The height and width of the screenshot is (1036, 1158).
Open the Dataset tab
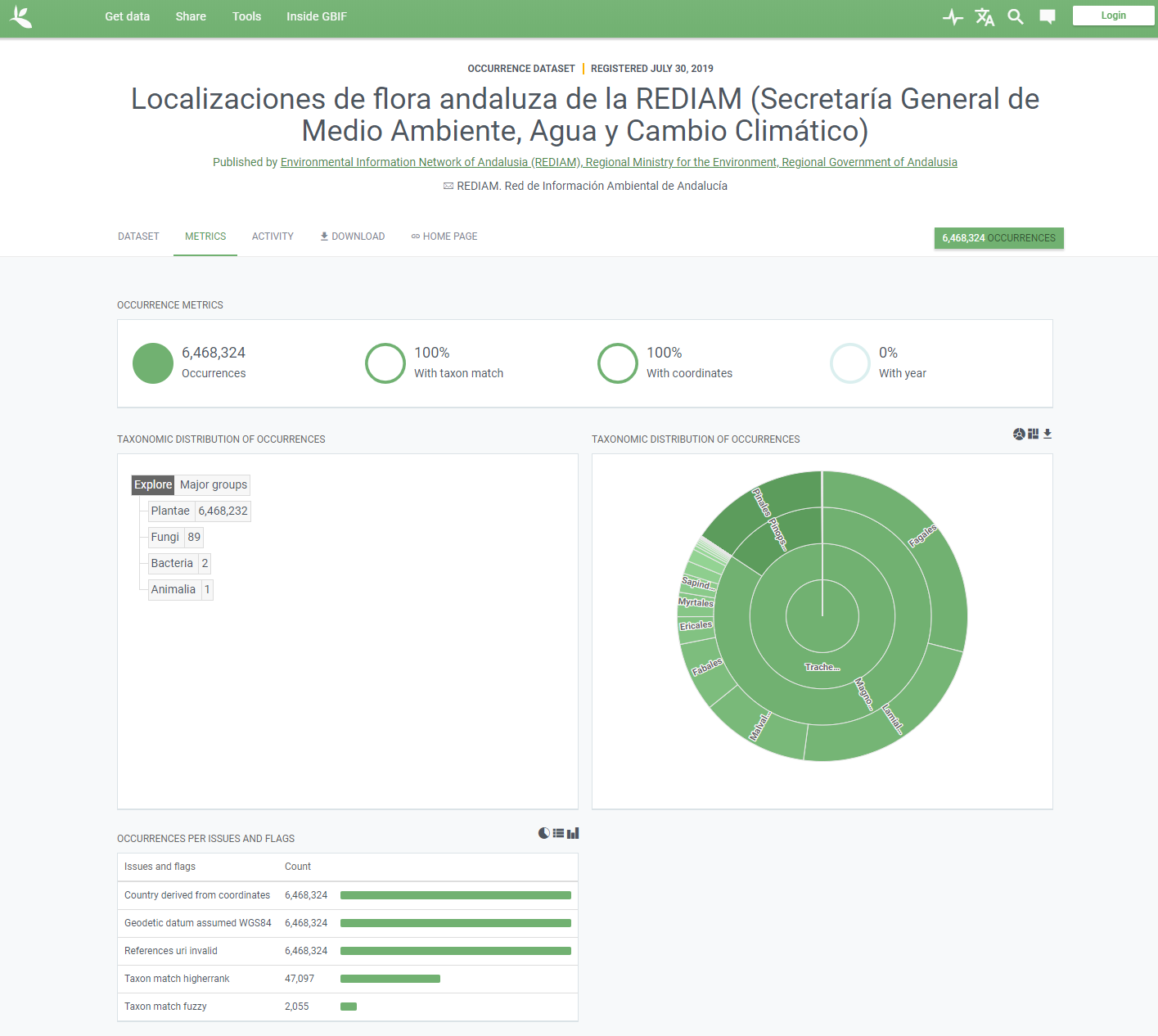pos(138,236)
